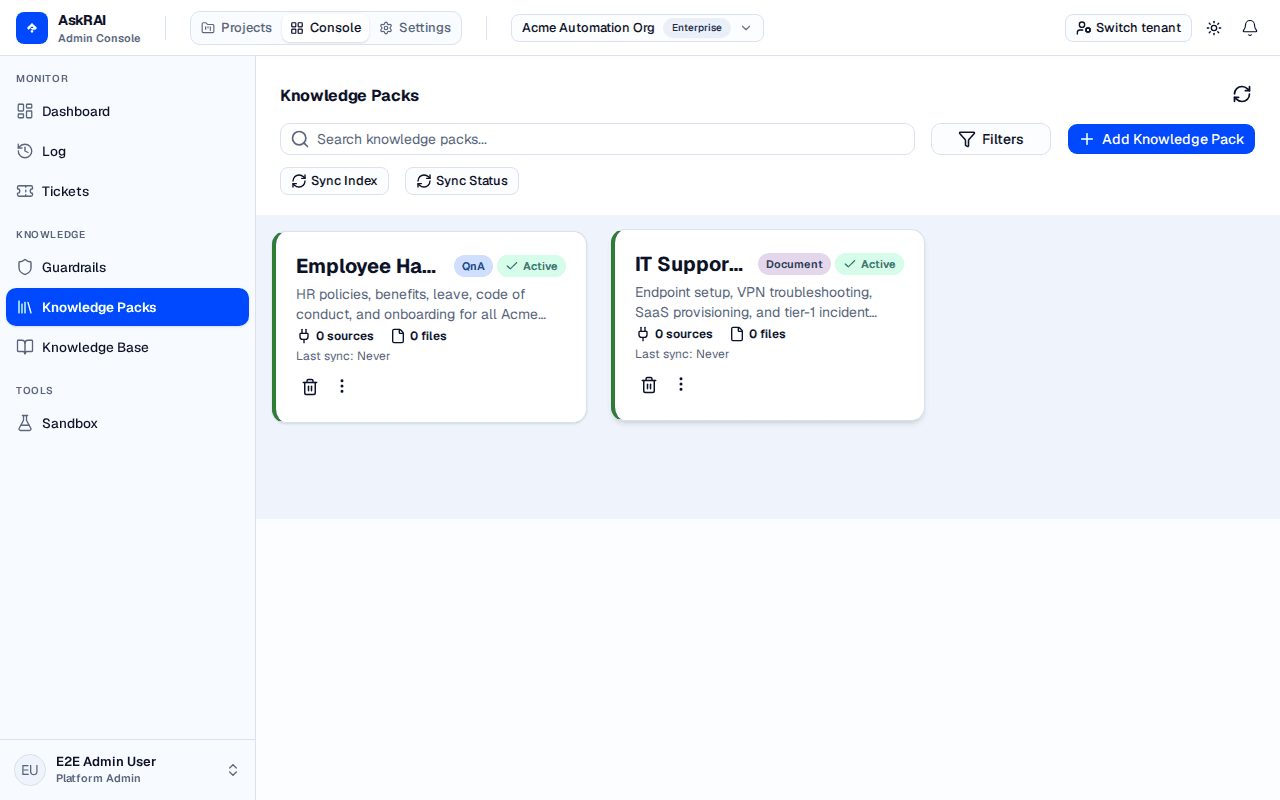Click '0 files' on Employee Handbook card
Screen dimensions: 1280x800
[x=419, y=336]
